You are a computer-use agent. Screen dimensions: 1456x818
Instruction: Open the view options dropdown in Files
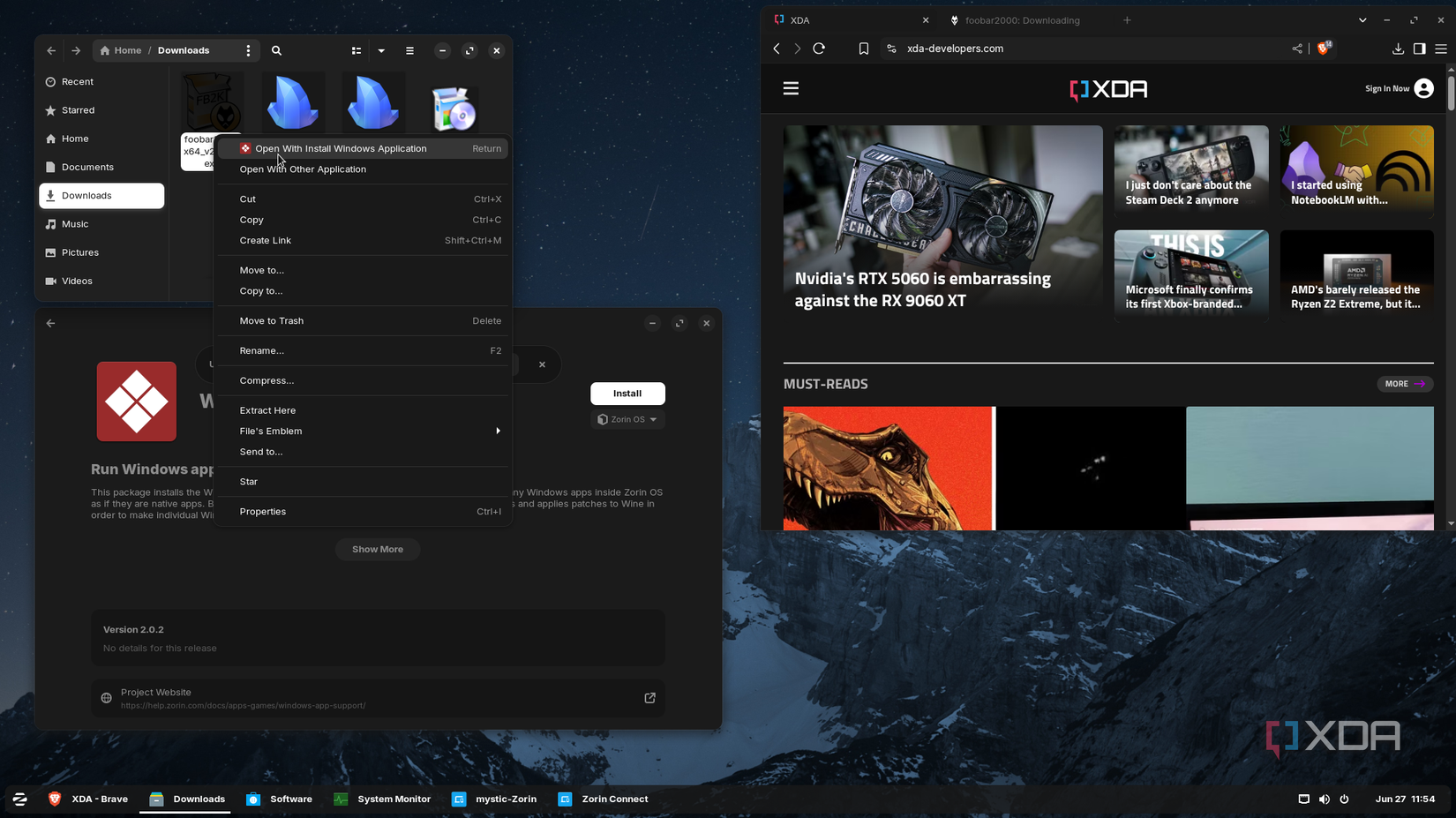point(381,50)
